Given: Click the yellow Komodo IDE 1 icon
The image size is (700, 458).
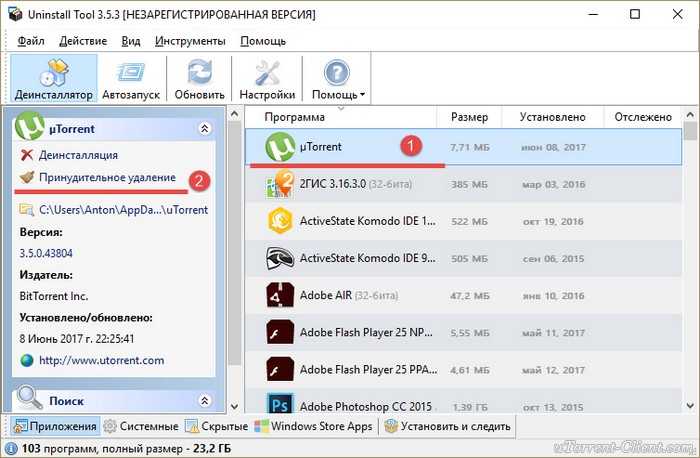Looking at the screenshot, I should (280, 221).
